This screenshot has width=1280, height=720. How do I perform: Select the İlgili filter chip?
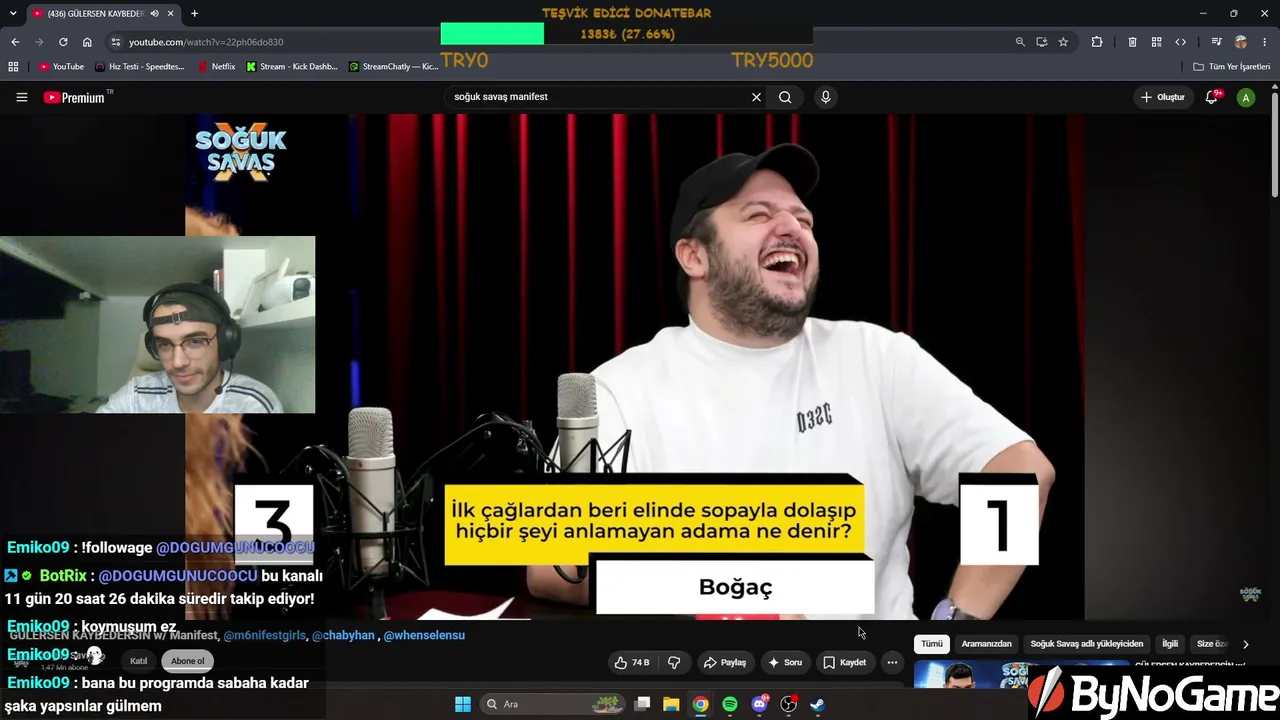(1170, 644)
